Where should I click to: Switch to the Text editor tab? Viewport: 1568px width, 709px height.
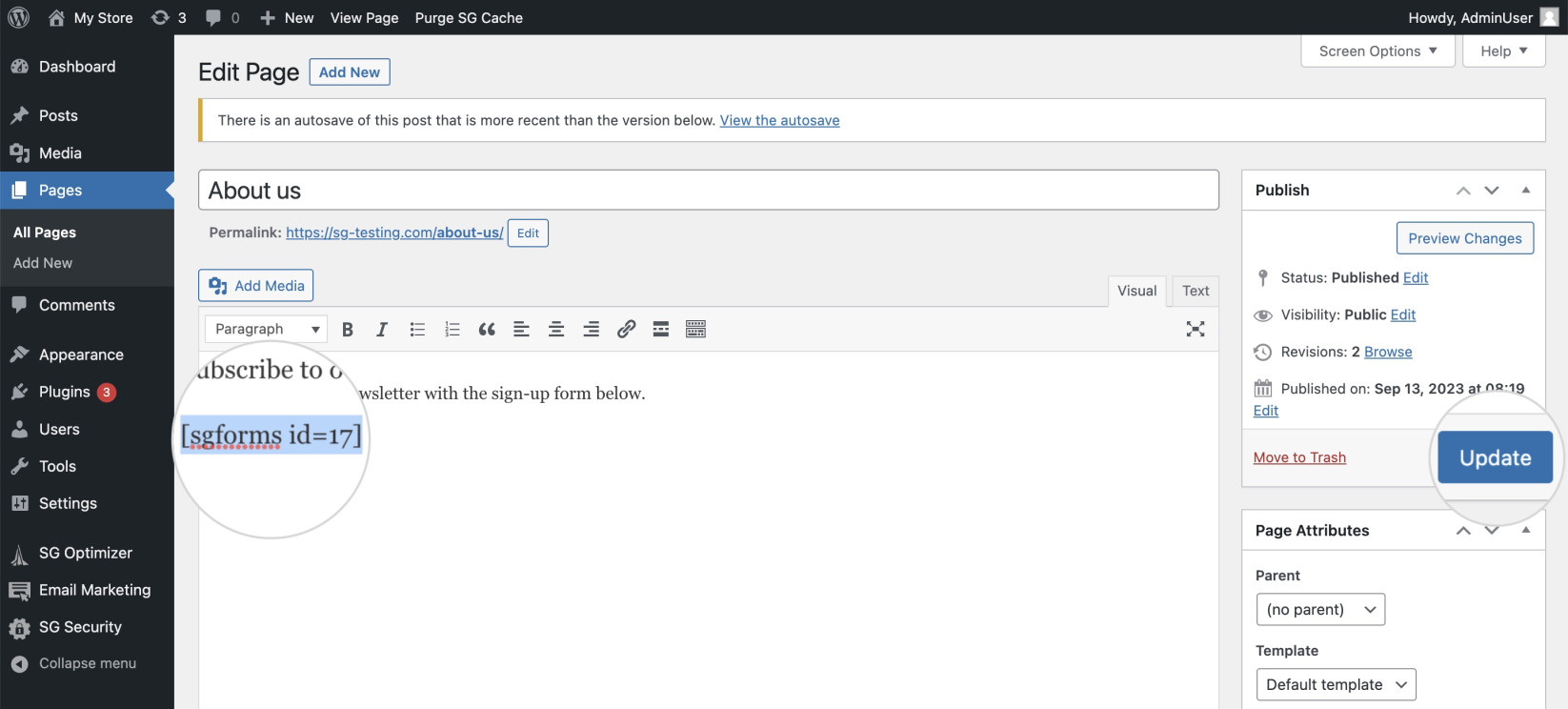point(1196,291)
